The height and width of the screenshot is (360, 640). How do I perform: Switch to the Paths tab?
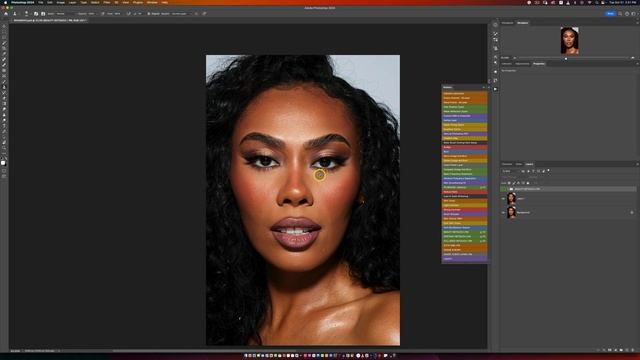coord(519,164)
